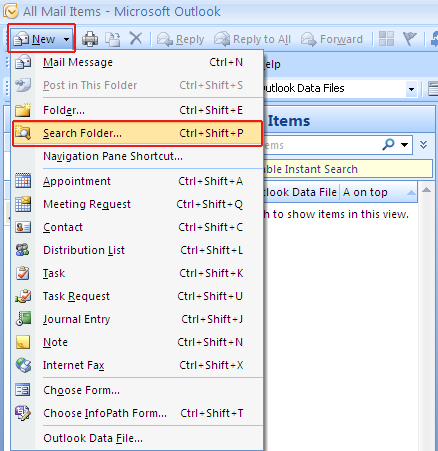Click the Instant Search magnifier icon

(x=388, y=145)
